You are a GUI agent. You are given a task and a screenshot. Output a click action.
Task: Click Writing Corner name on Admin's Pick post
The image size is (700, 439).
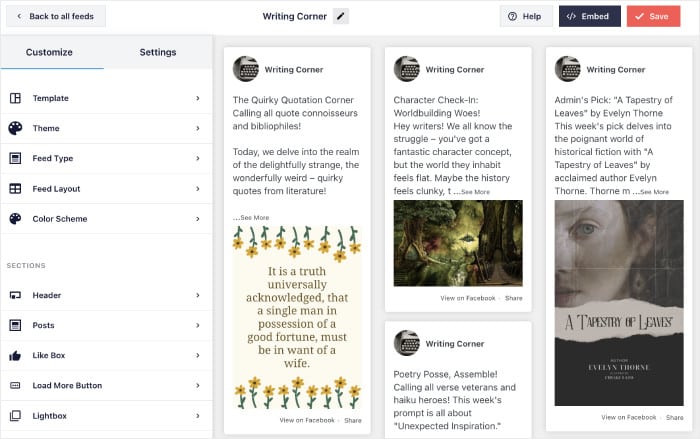(616, 69)
